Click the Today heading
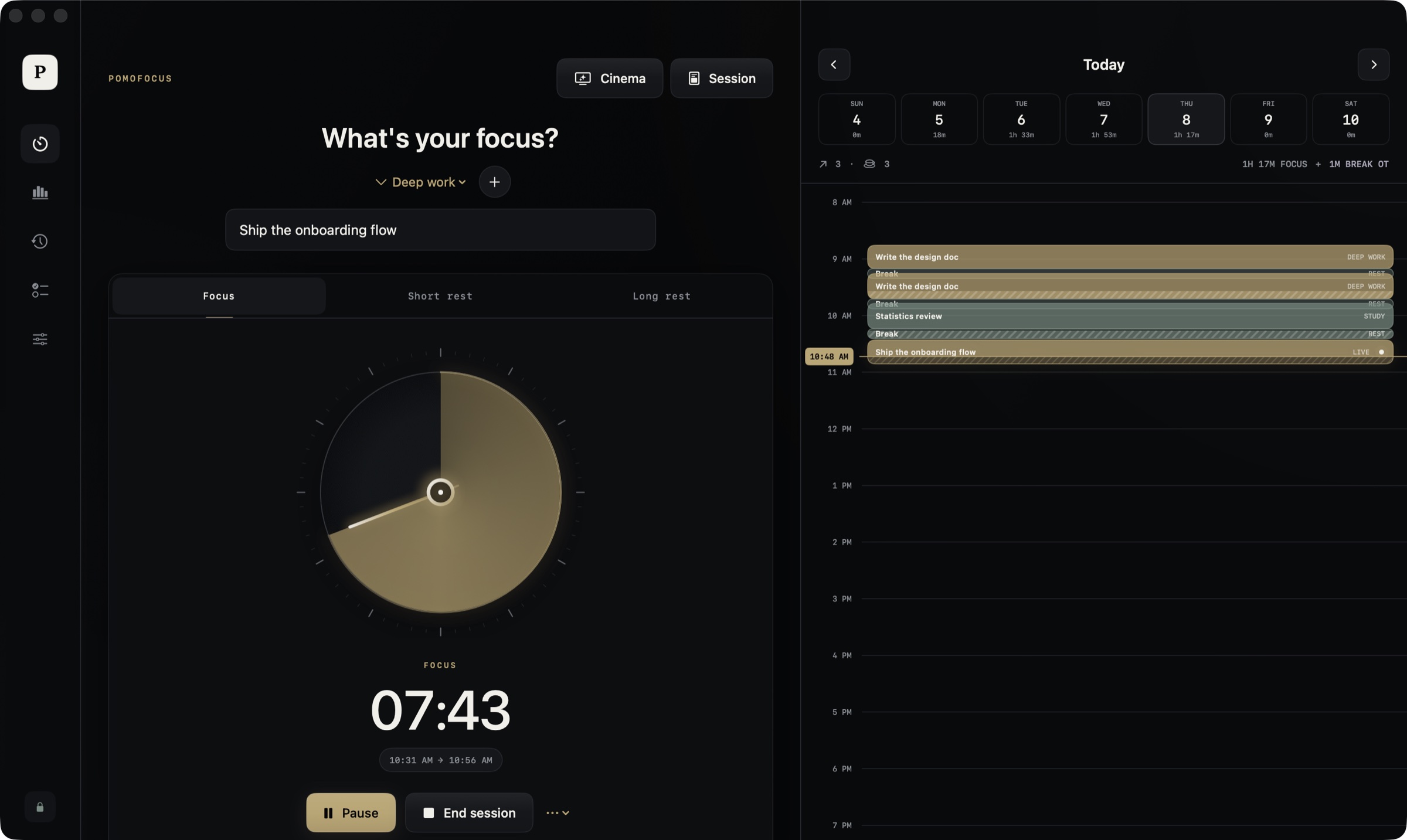Viewport: 1407px width, 840px height. [1103, 64]
